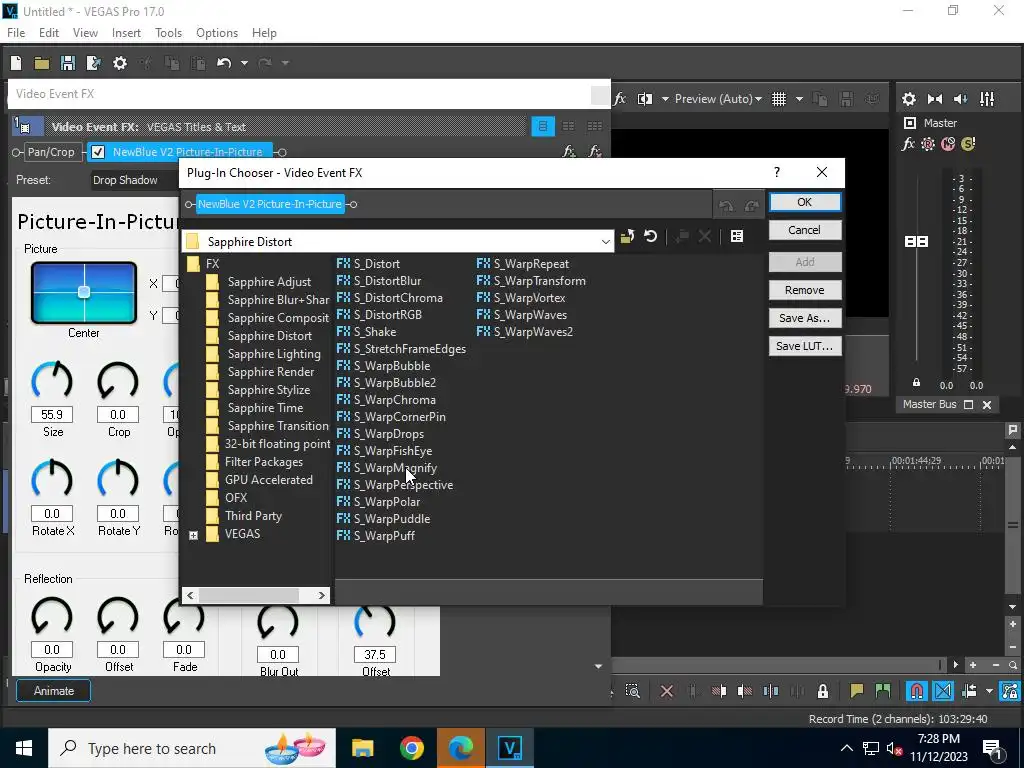Open the File menu

(x=16, y=33)
